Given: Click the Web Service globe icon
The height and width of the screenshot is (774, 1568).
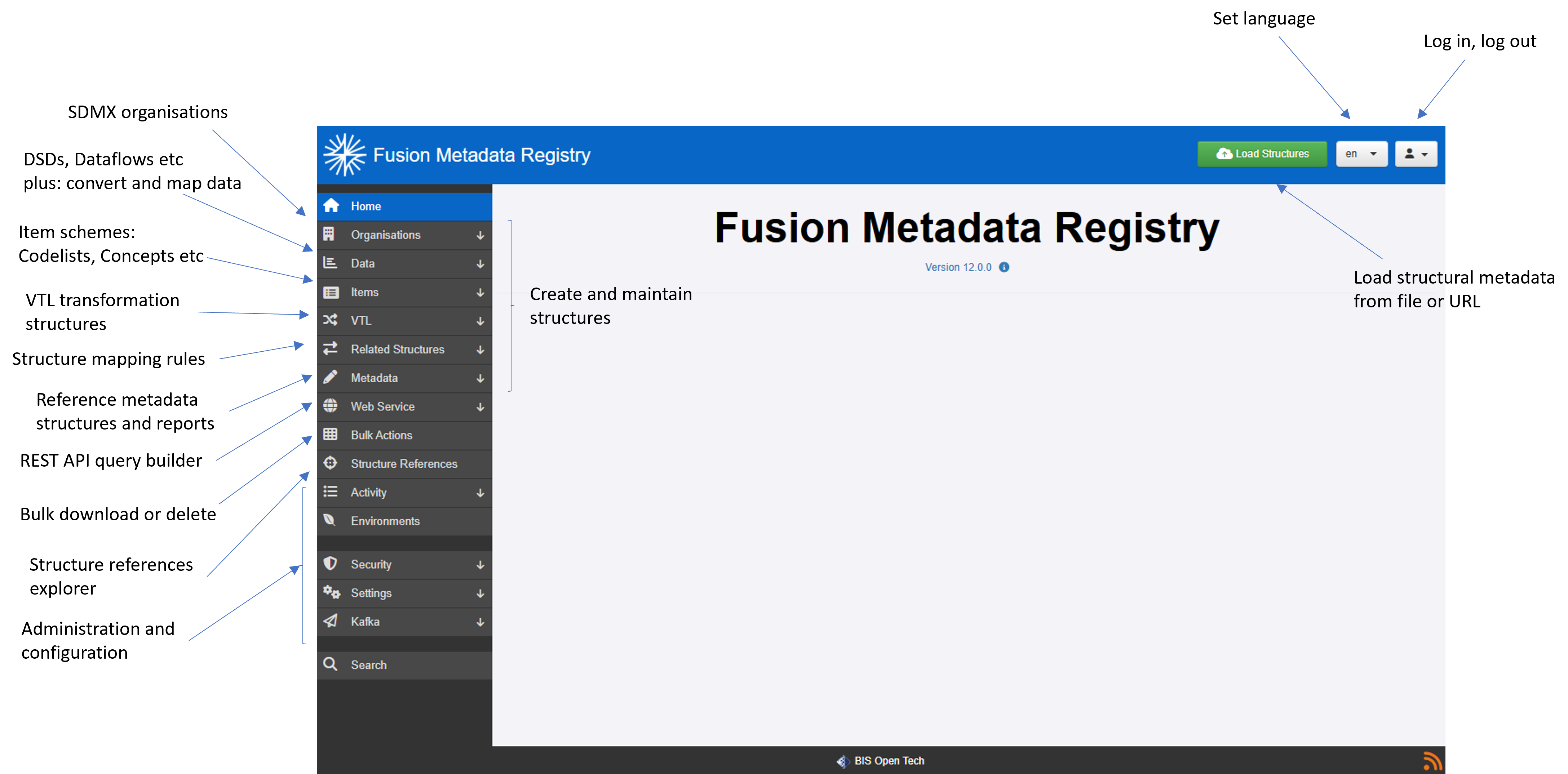Looking at the screenshot, I should [331, 406].
